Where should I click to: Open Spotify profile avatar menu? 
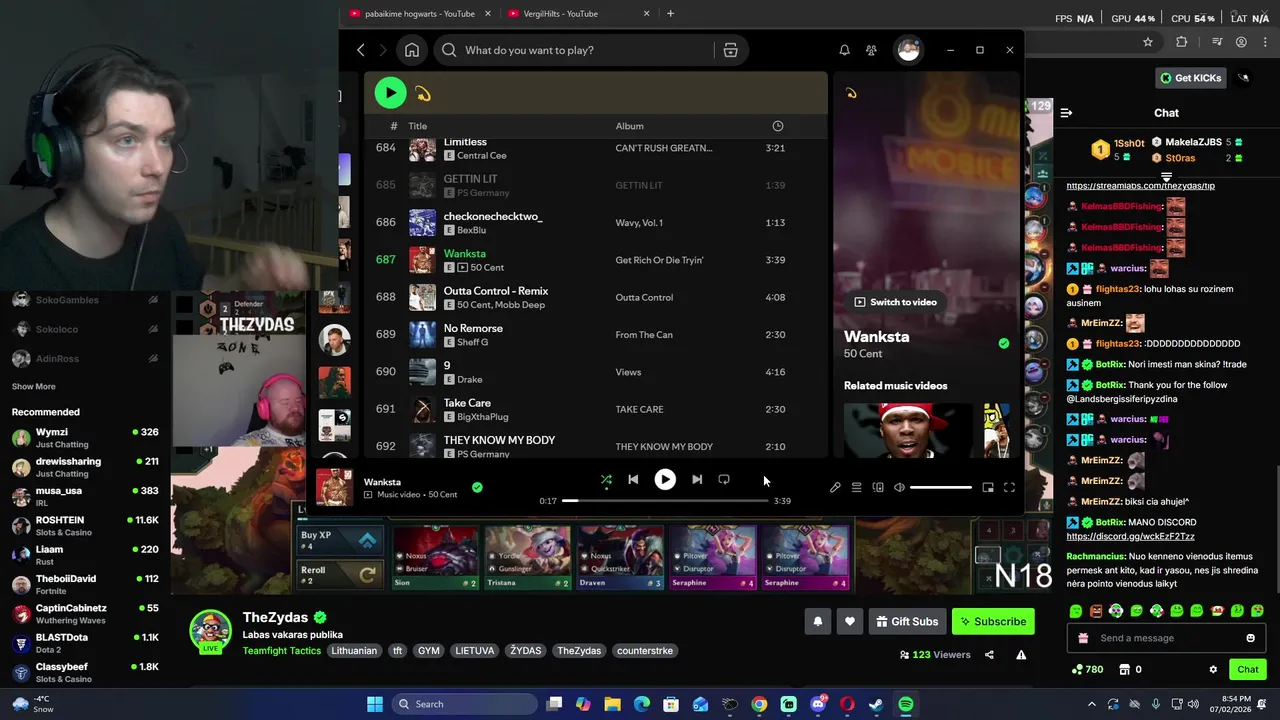coord(908,50)
